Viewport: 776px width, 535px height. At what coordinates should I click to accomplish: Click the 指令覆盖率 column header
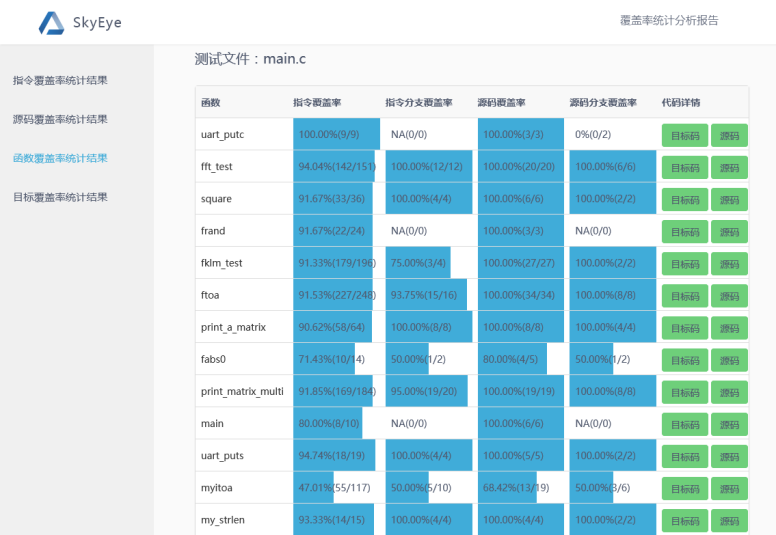click(x=317, y=102)
